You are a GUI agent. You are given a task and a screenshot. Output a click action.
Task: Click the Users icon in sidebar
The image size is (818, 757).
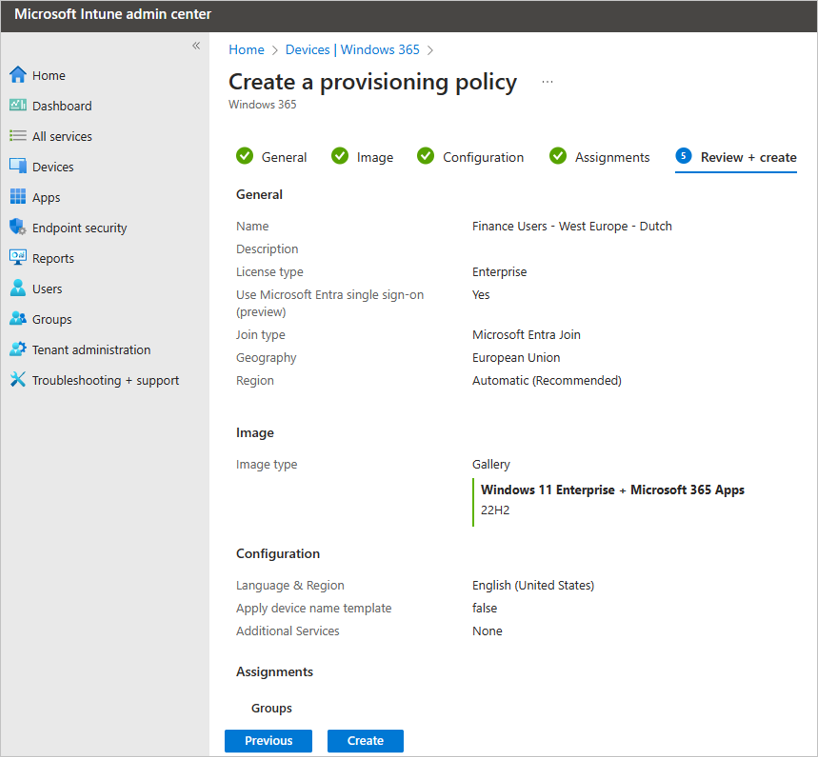(x=18, y=289)
